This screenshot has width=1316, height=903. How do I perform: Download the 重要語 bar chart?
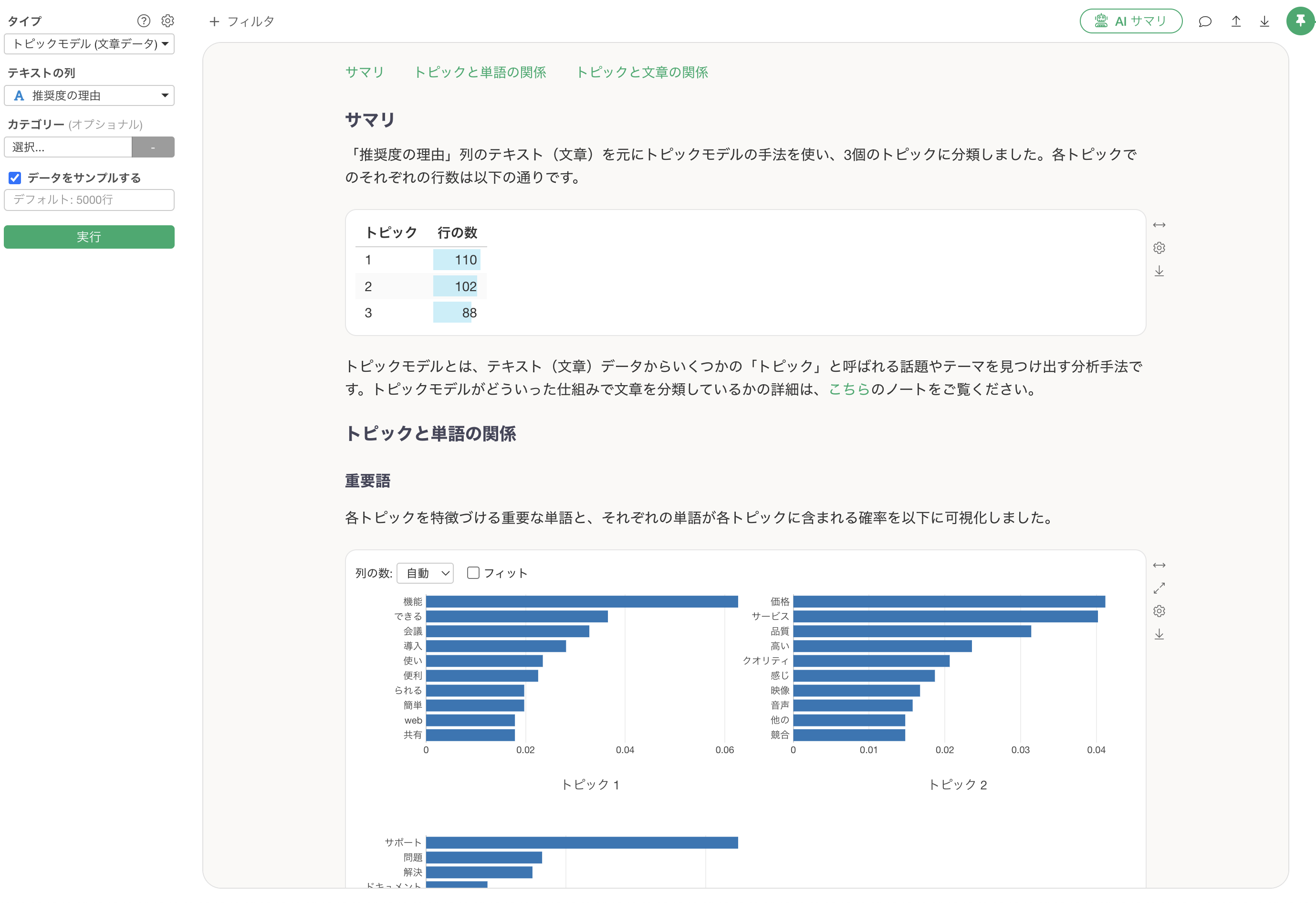1159,634
